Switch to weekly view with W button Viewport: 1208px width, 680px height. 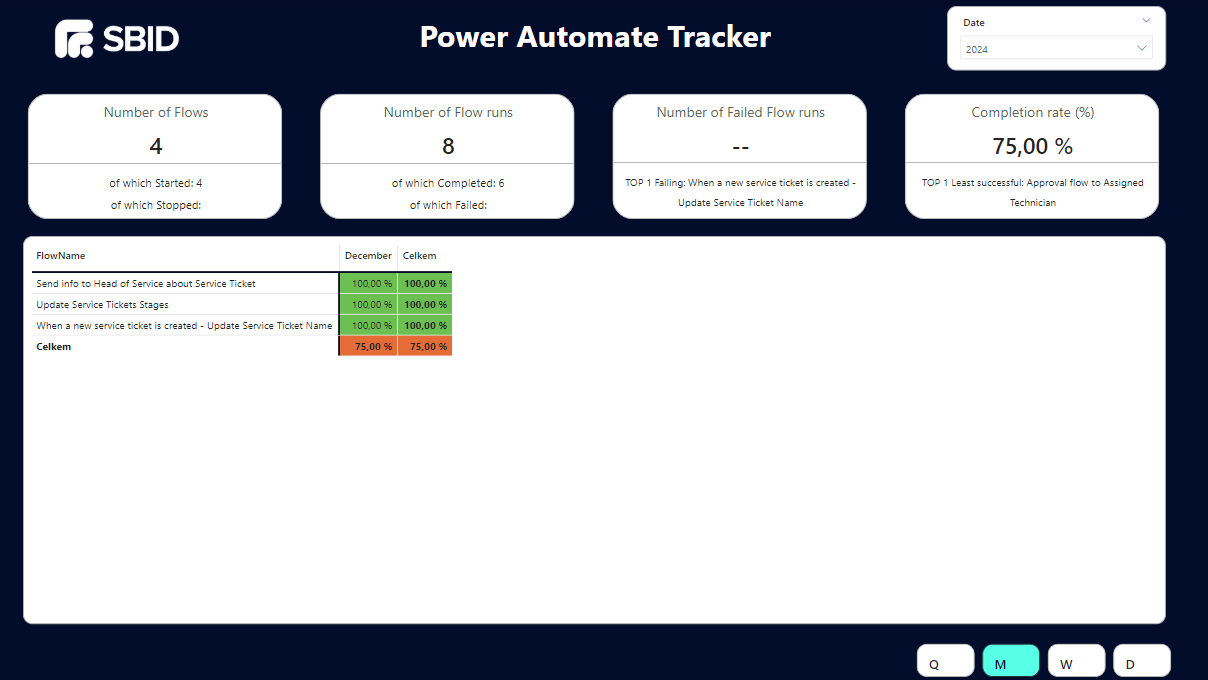coord(1076,662)
